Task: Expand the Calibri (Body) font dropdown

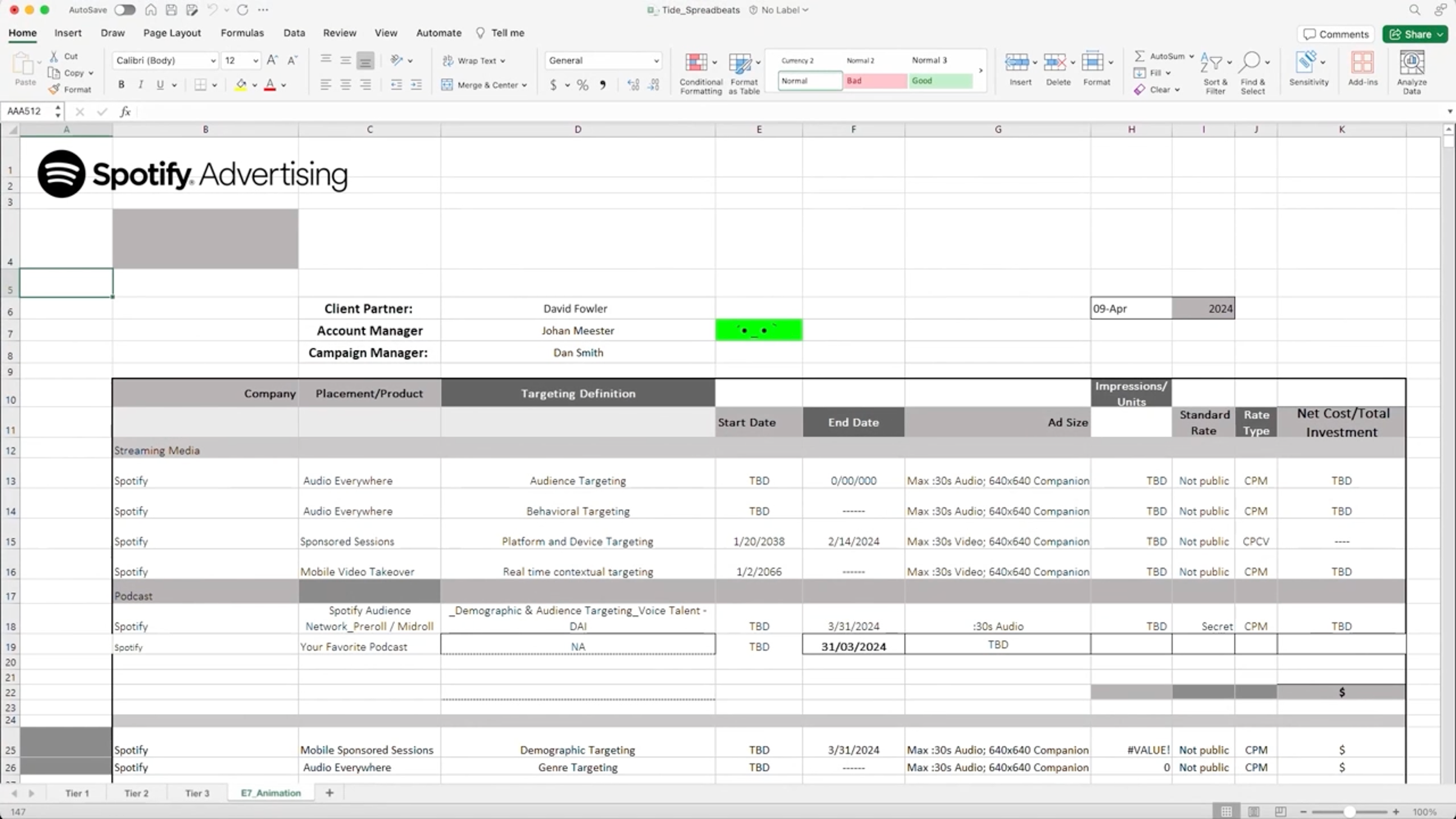Action: click(x=213, y=61)
